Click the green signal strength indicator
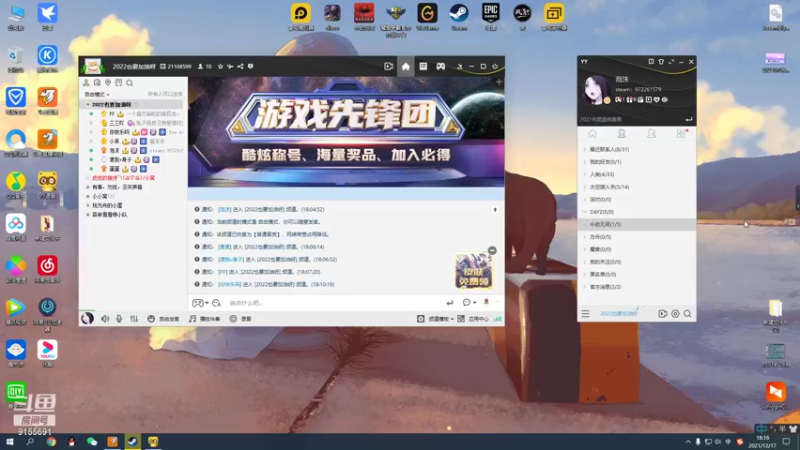Image resolution: width=800 pixels, height=450 pixels. coord(497,319)
